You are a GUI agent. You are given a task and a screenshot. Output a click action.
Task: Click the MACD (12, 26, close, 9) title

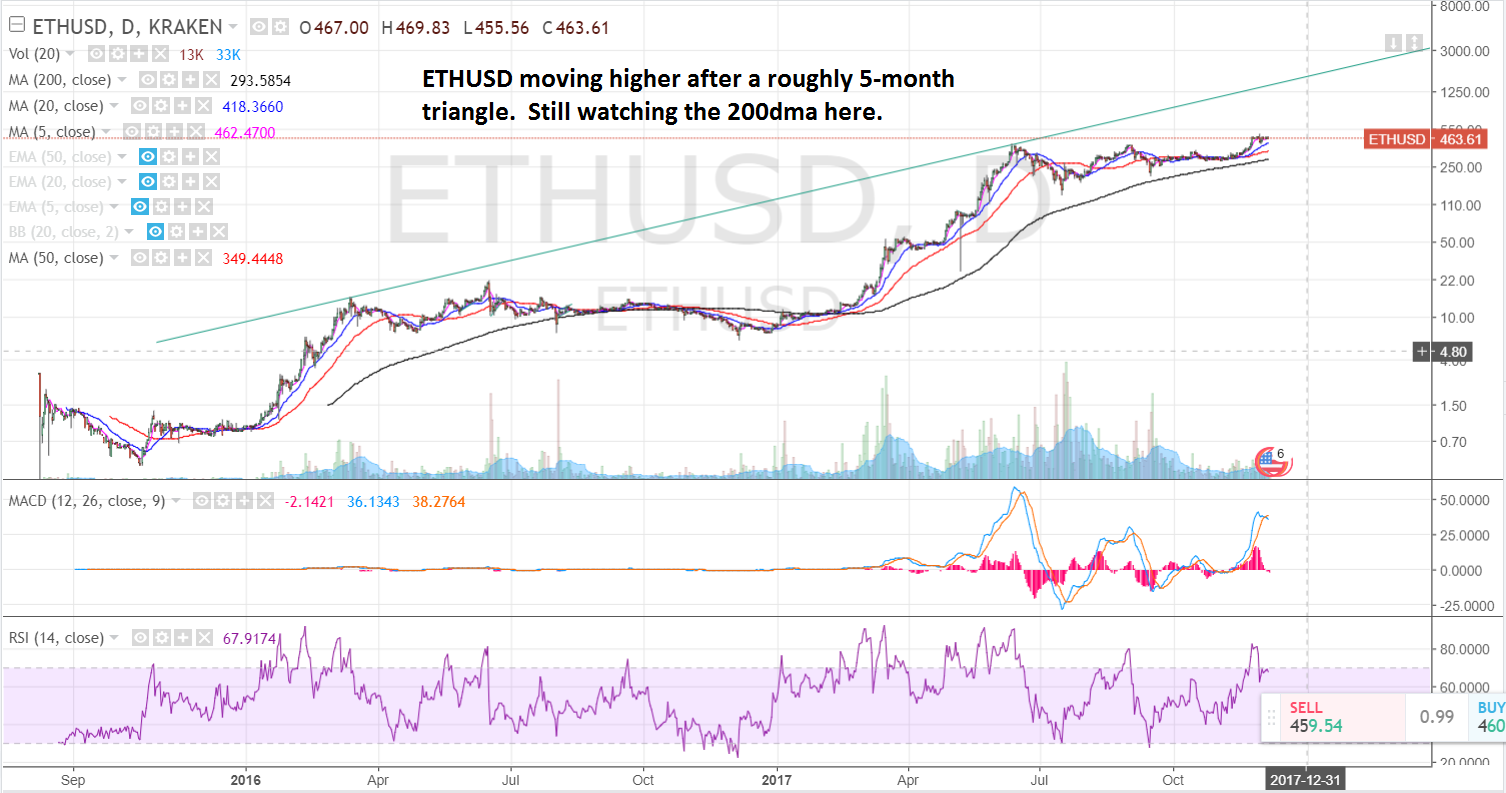(x=86, y=500)
